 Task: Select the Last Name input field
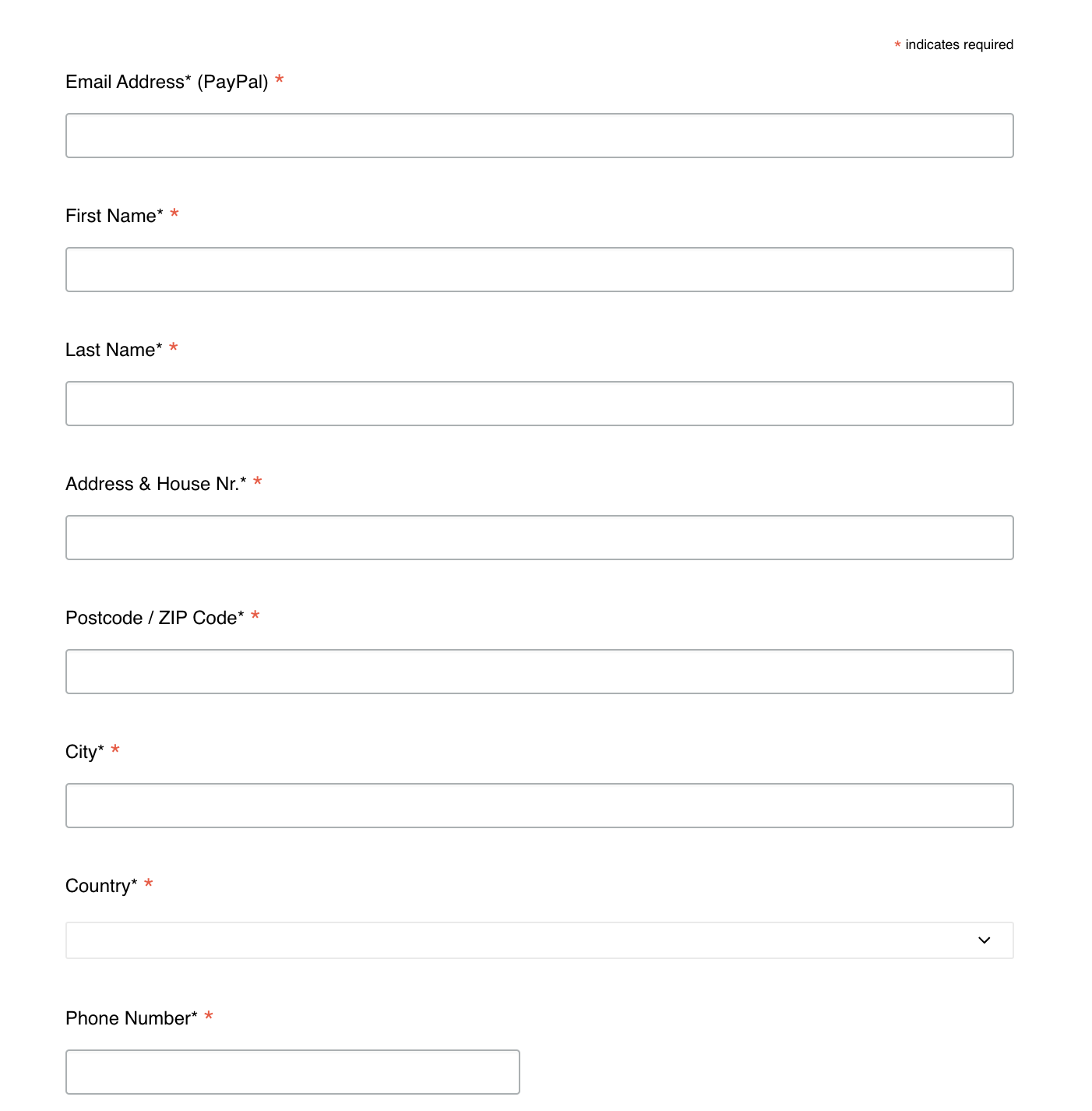539,404
